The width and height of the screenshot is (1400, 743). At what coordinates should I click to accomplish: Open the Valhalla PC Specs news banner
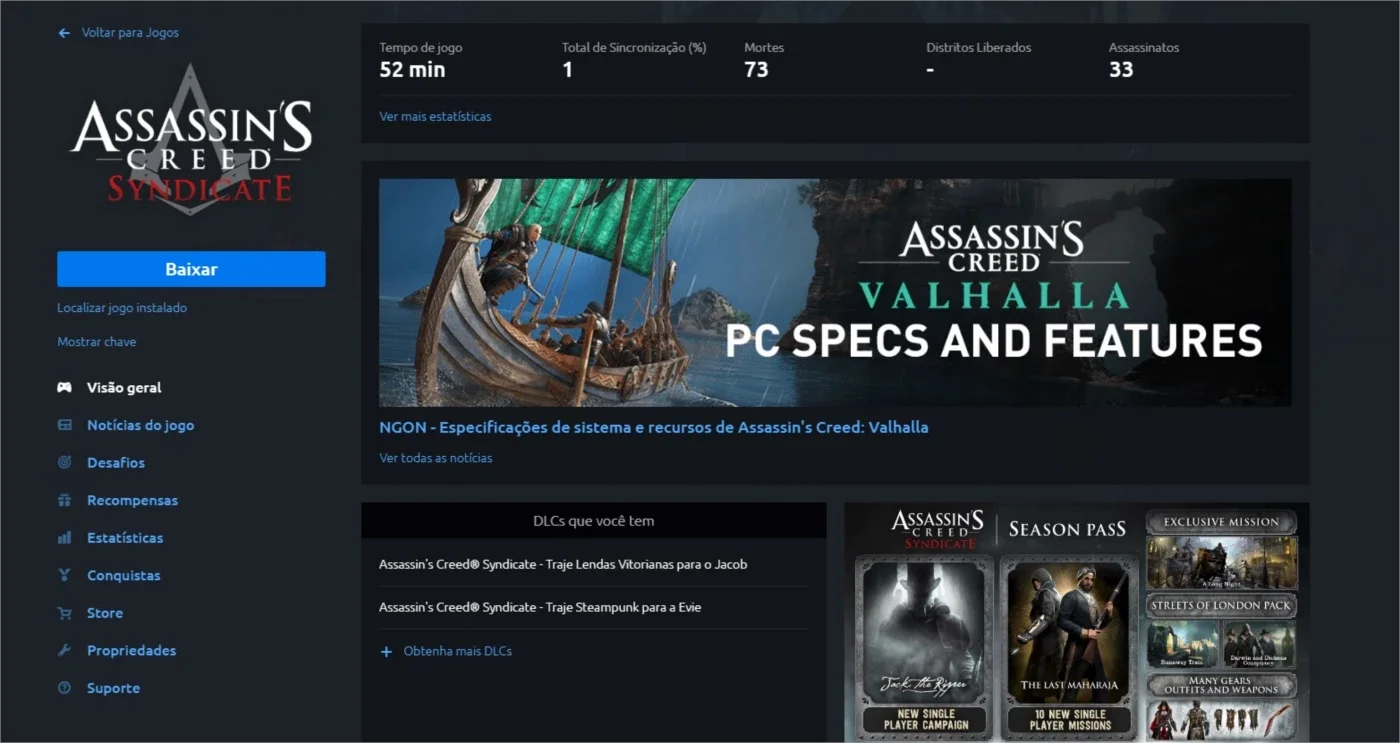tap(835, 293)
